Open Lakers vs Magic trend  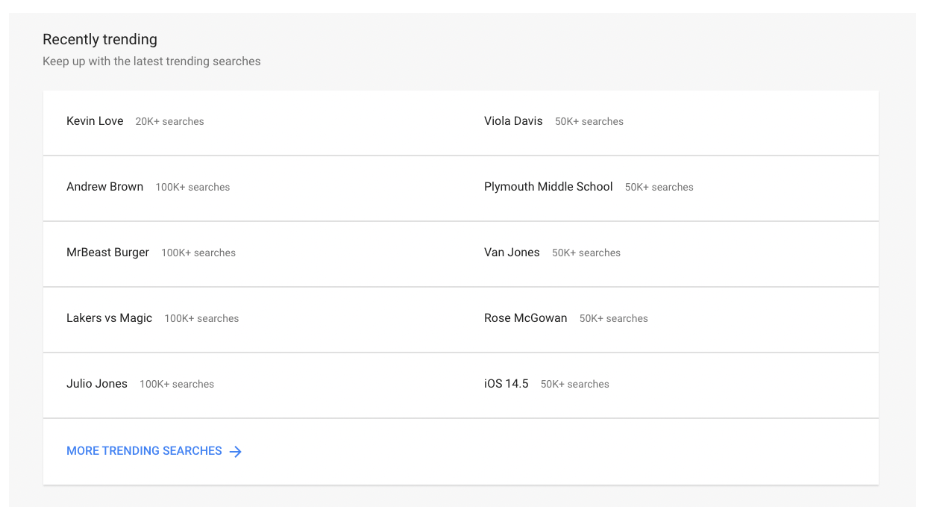[109, 318]
